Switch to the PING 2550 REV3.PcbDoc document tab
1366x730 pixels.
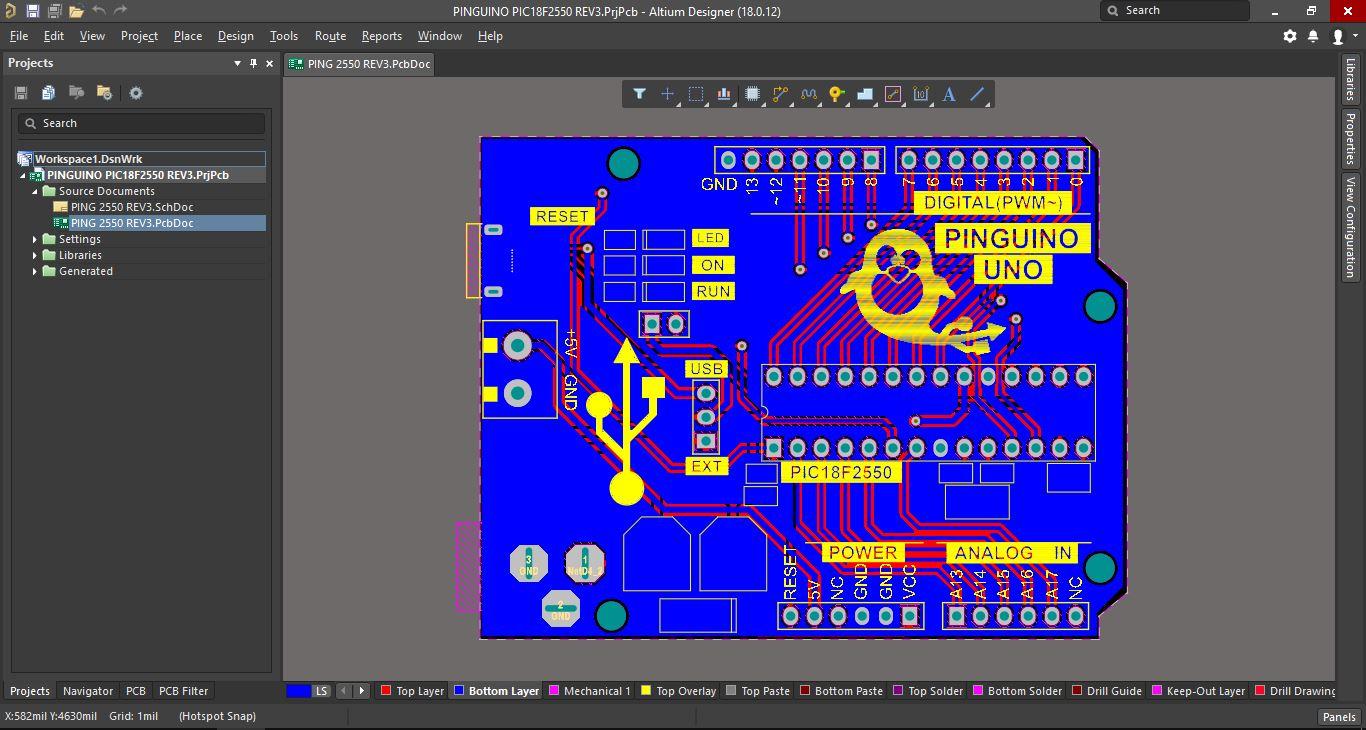[360, 64]
